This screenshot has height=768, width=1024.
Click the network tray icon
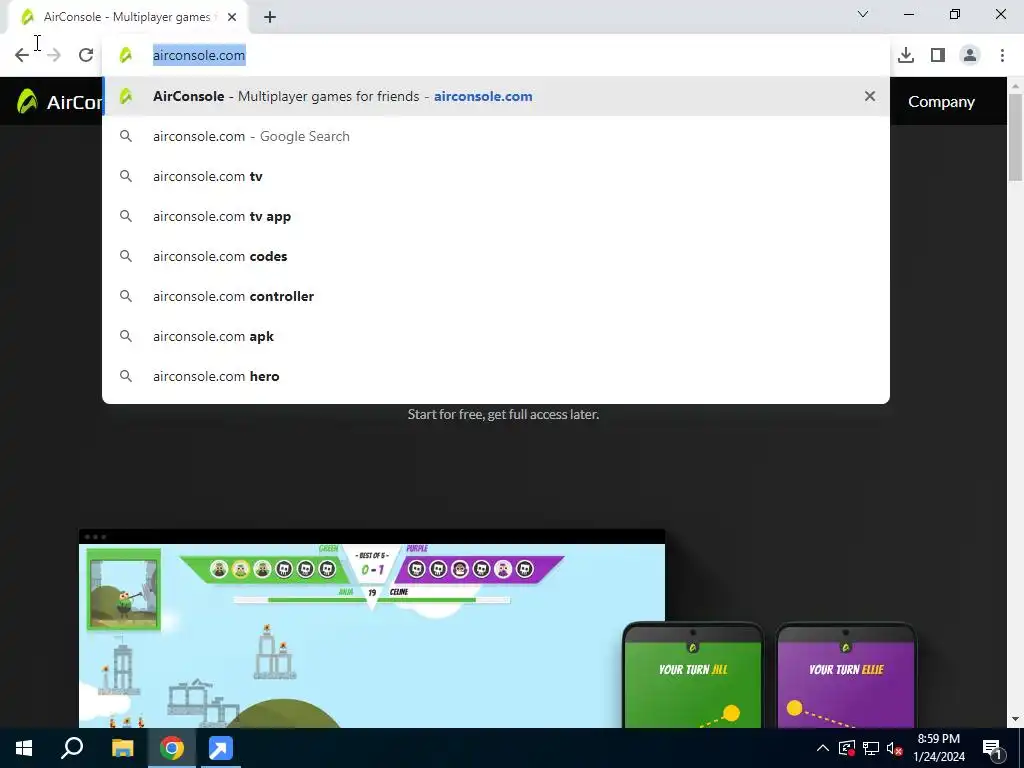pyautogui.click(x=871, y=748)
